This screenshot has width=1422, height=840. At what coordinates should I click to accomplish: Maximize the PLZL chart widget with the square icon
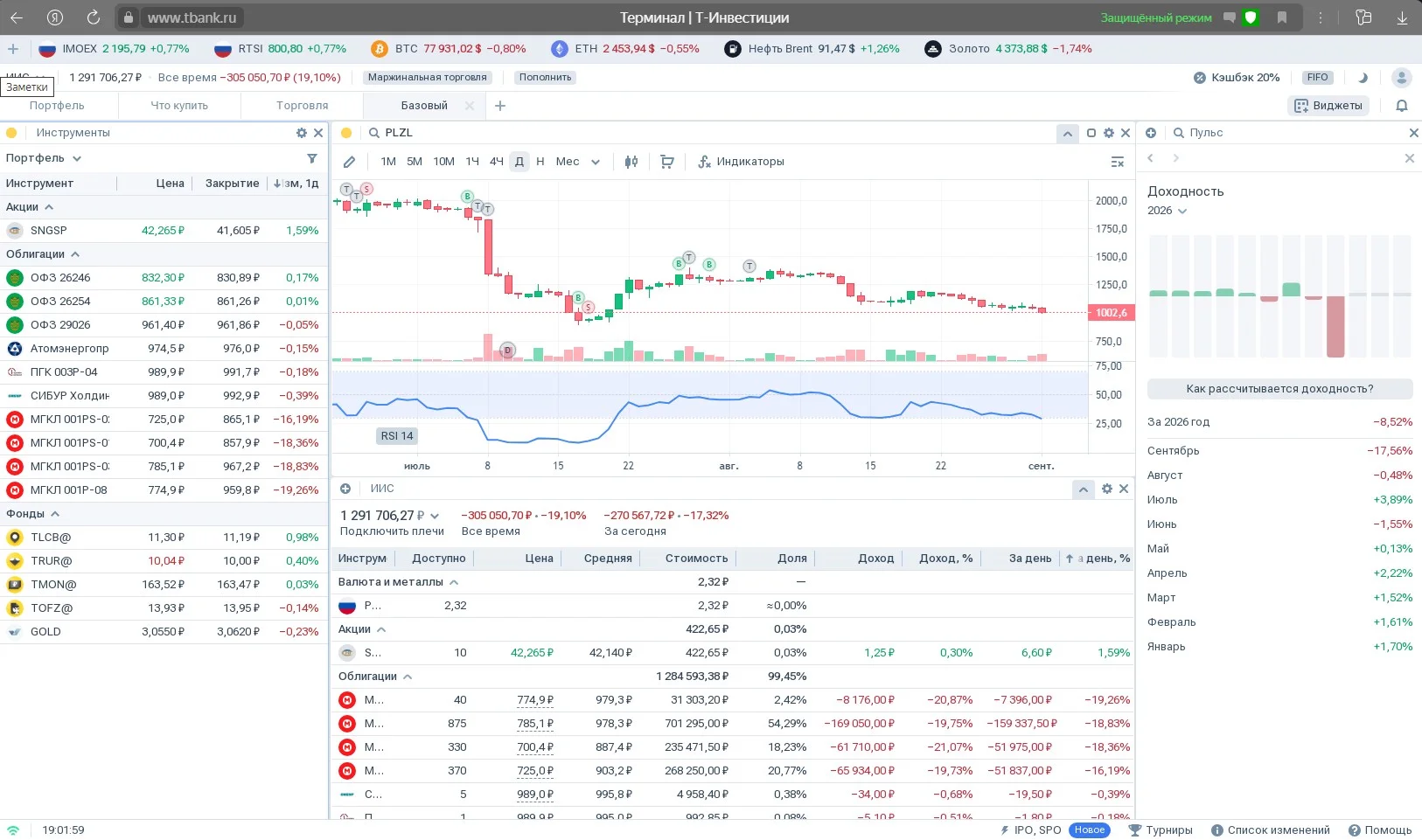tap(1091, 133)
